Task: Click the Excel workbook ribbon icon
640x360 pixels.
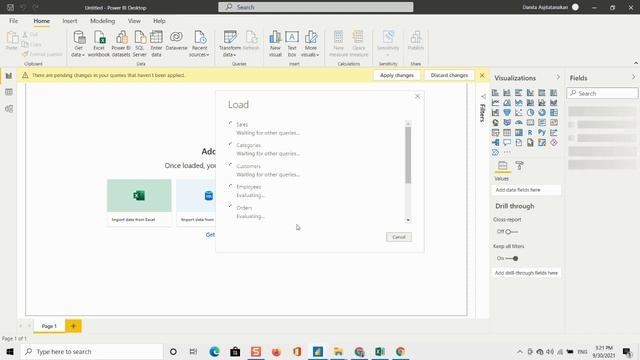Action: (x=99, y=44)
